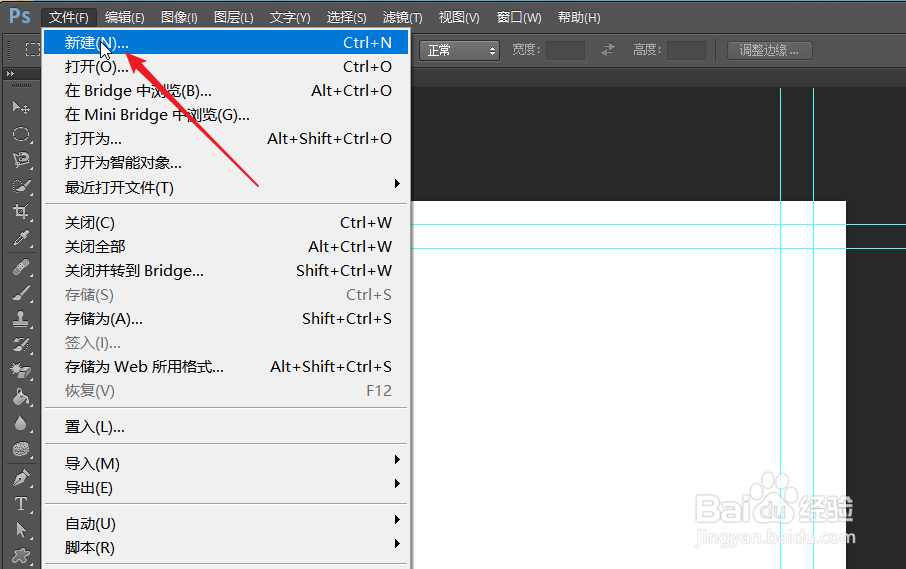Click the 高度 input field
Screen dimensions: 906x569
[686, 50]
